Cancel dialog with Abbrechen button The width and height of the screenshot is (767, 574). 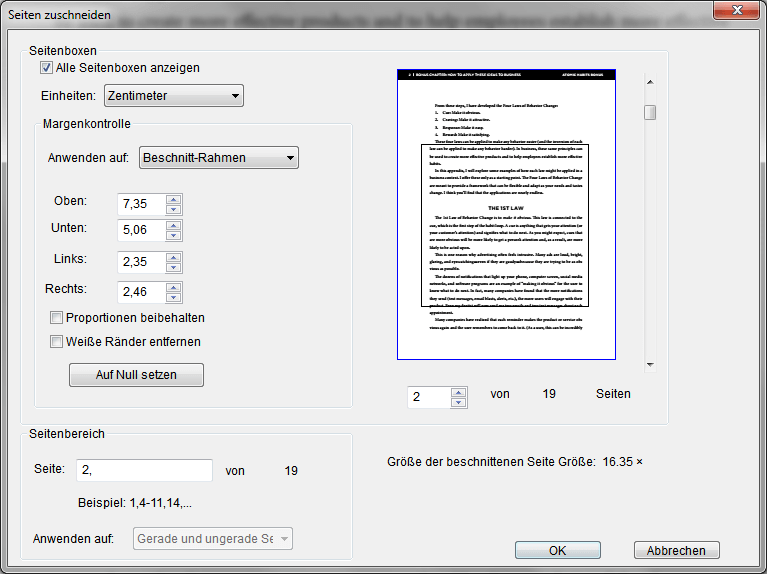point(677,550)
